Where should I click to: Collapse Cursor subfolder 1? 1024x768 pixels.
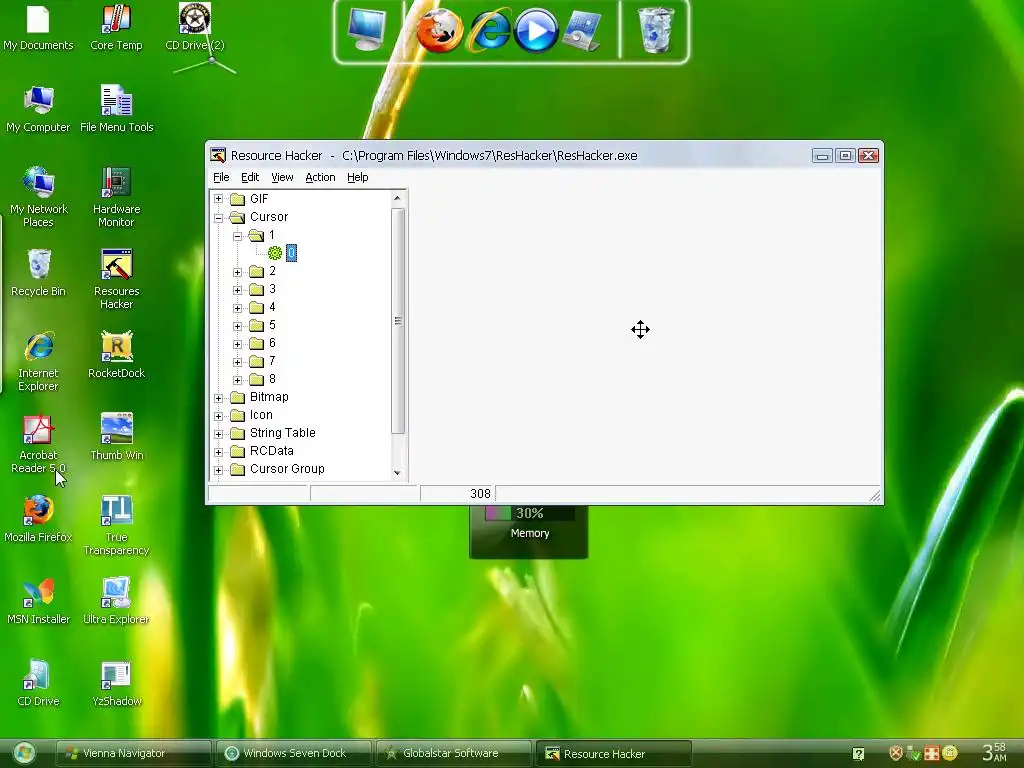tap(238, 236)
